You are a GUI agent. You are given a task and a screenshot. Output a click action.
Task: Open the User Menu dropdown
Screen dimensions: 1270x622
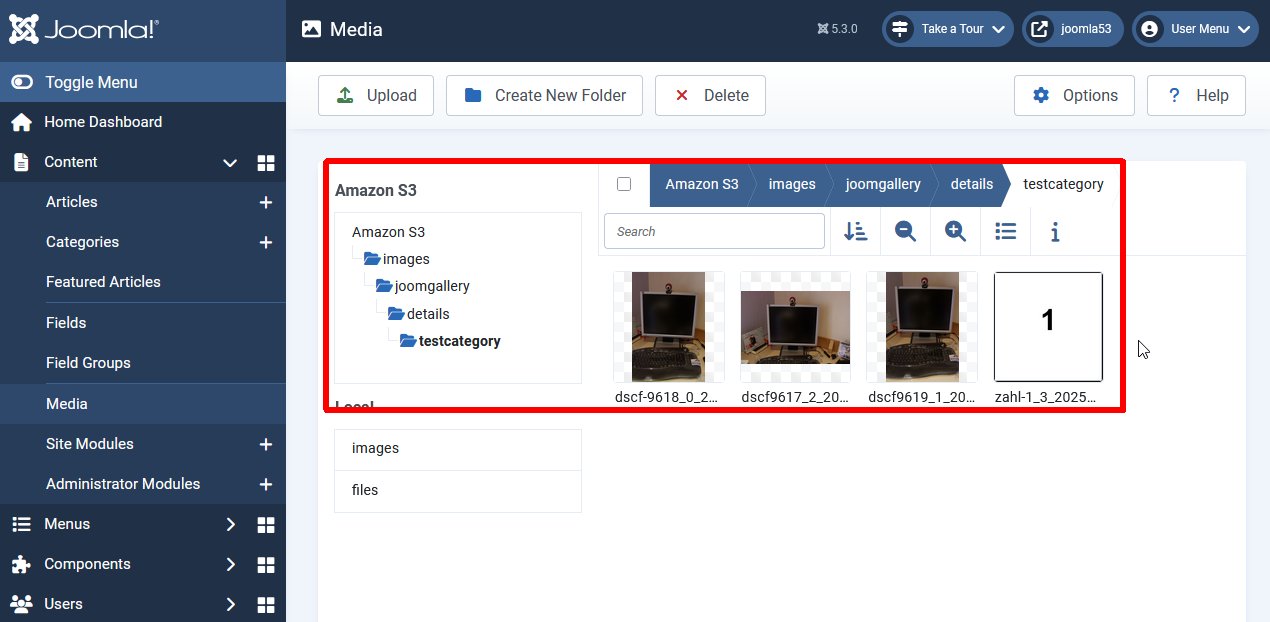pyautogui.click(x=1195, y=29)
